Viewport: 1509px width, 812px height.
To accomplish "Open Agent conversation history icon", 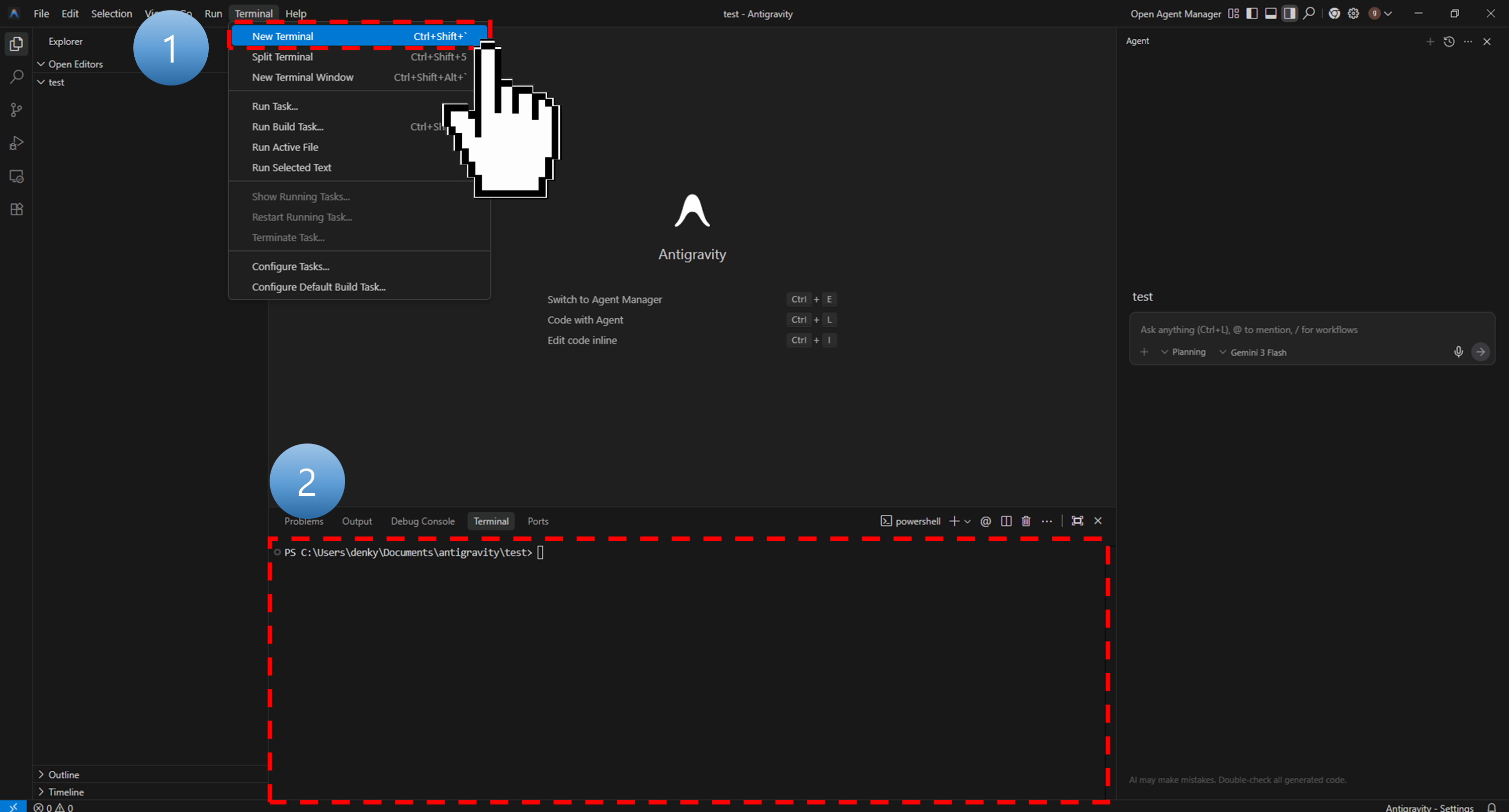I will point(1449,42).
